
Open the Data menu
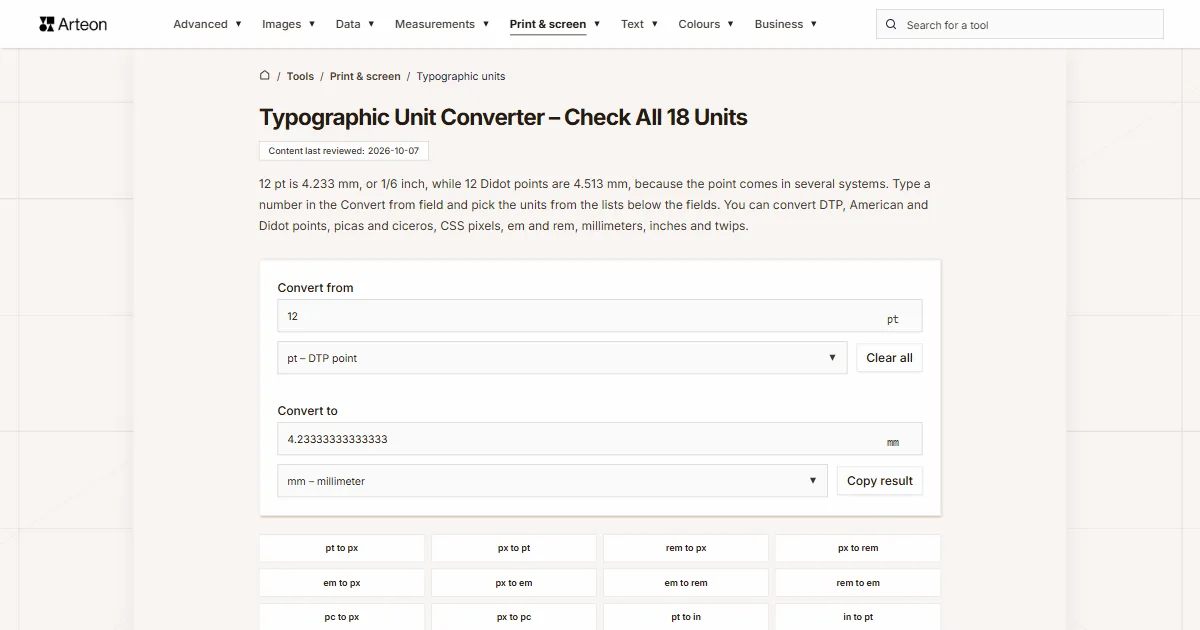(x=355, y=24)
